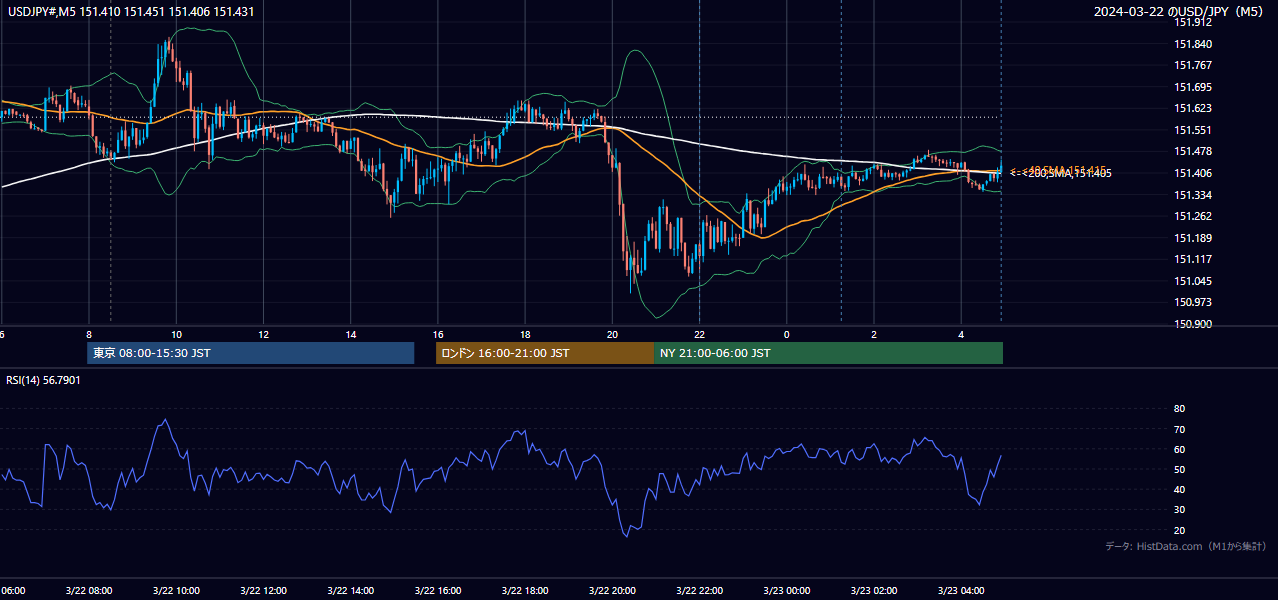
Task: Click the bottom time label 3/22 16:00
Action: [x=438, y=590]
